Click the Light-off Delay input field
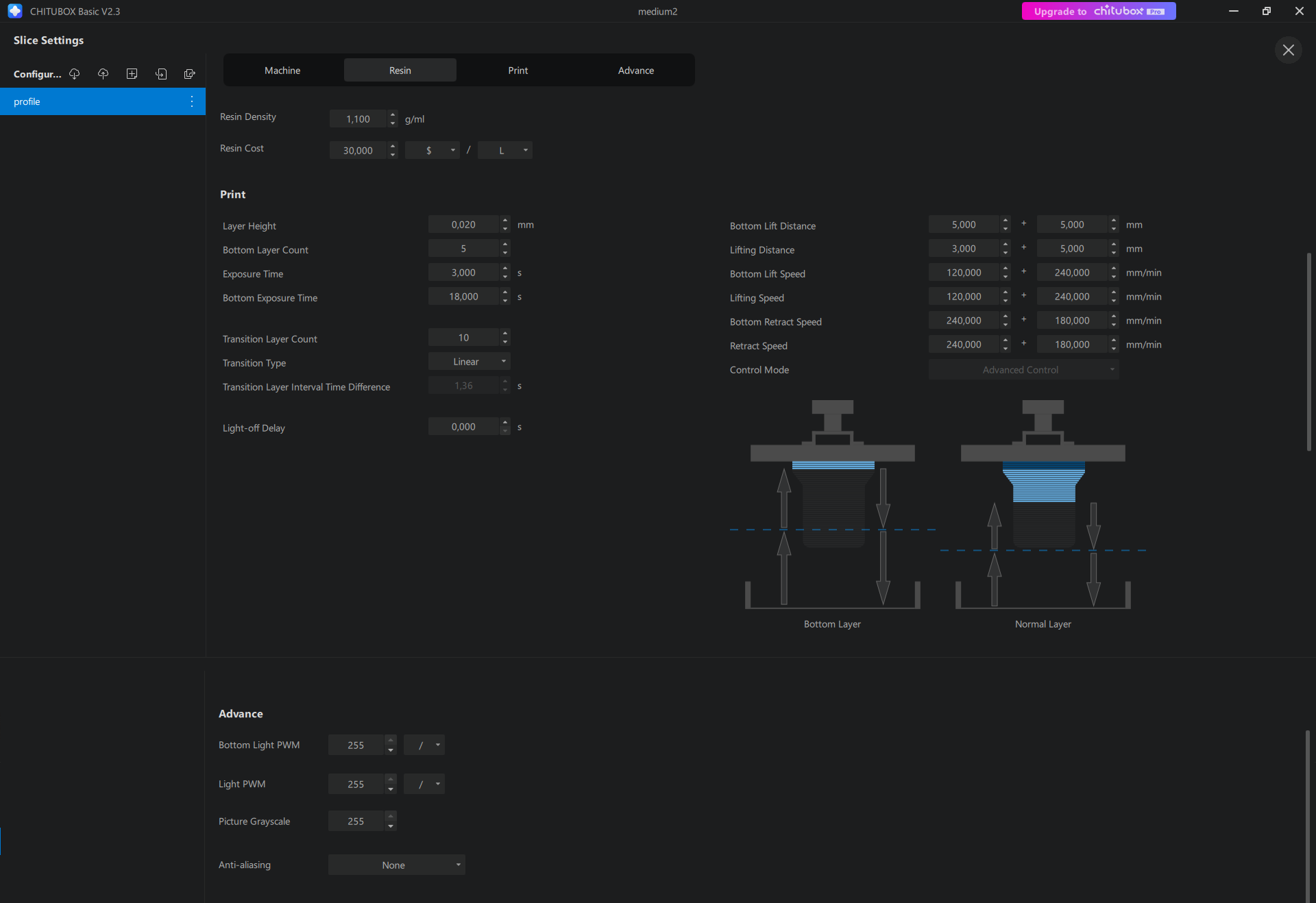The width and height of the screenshot is (1316, 903). point(464,426)
